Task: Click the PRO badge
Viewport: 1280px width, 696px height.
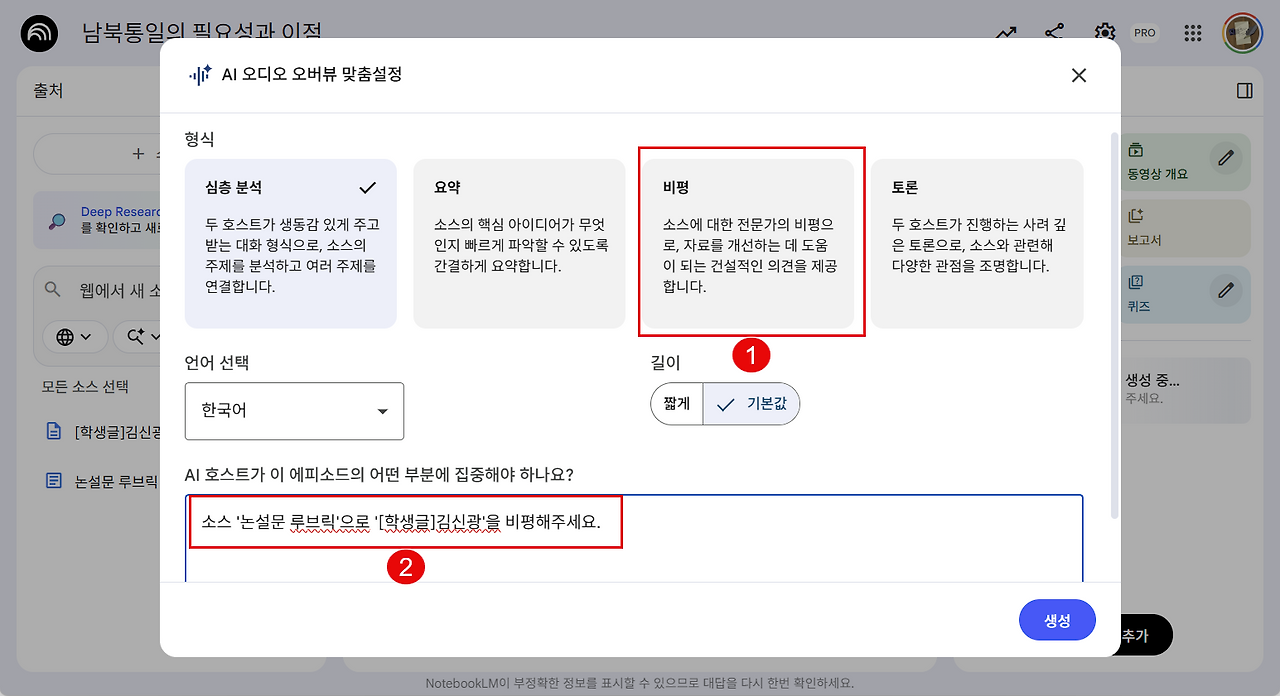Action: click(1145, 33)
